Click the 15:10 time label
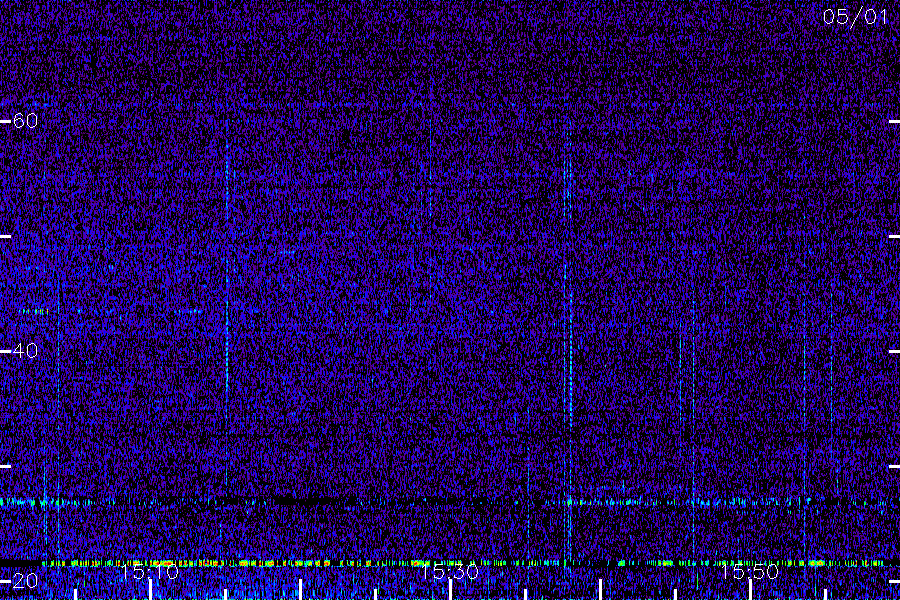 150,572
